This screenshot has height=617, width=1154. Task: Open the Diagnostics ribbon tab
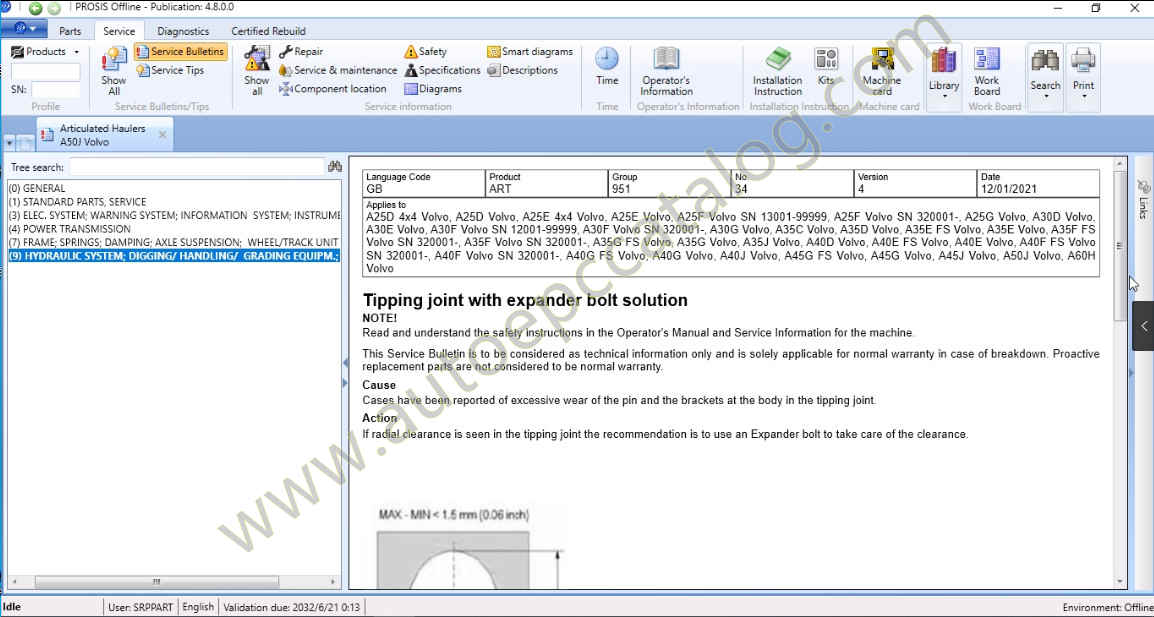(183, 31)
